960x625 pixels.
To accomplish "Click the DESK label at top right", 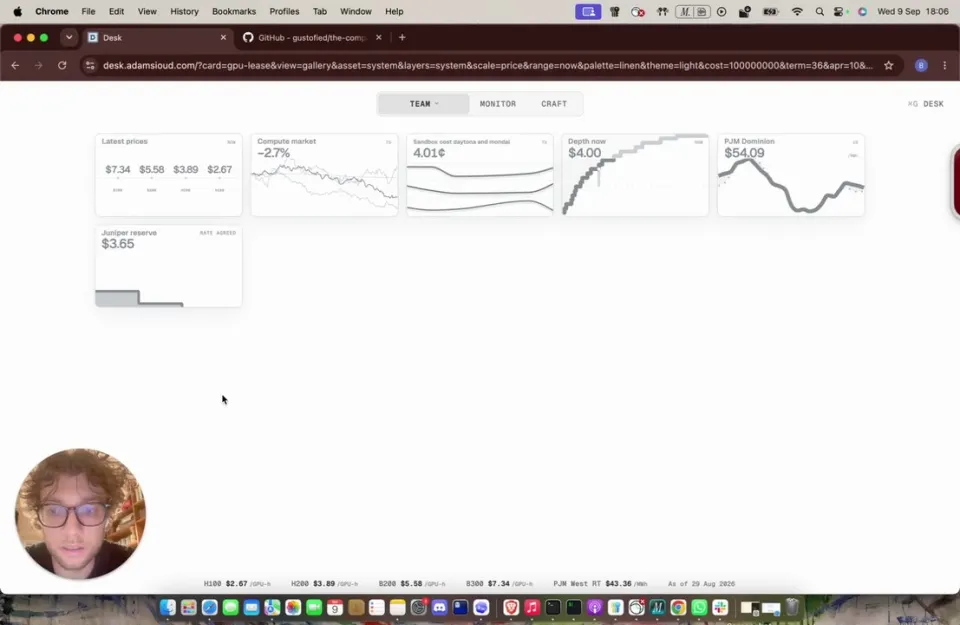I will (x=932, y=104).
